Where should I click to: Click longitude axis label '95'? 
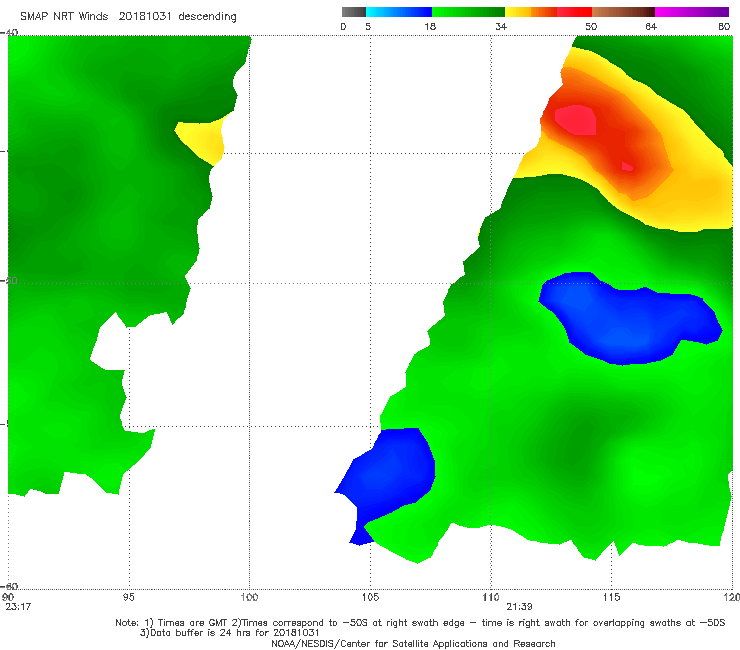pos(128,597)
